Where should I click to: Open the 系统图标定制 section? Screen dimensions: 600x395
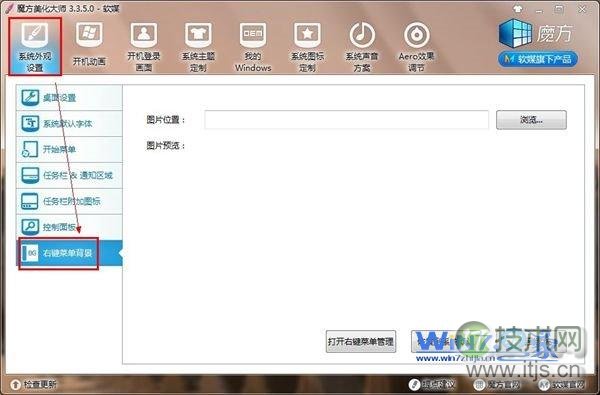coord(307,47)
